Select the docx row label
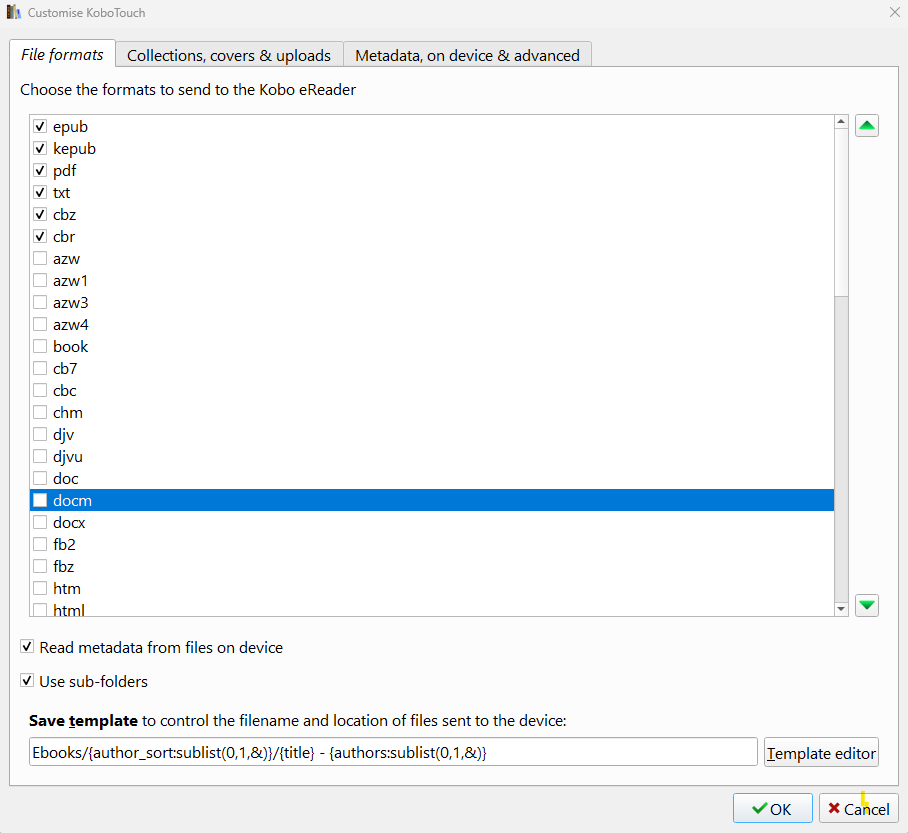908x833 pixels. (69, 523)
